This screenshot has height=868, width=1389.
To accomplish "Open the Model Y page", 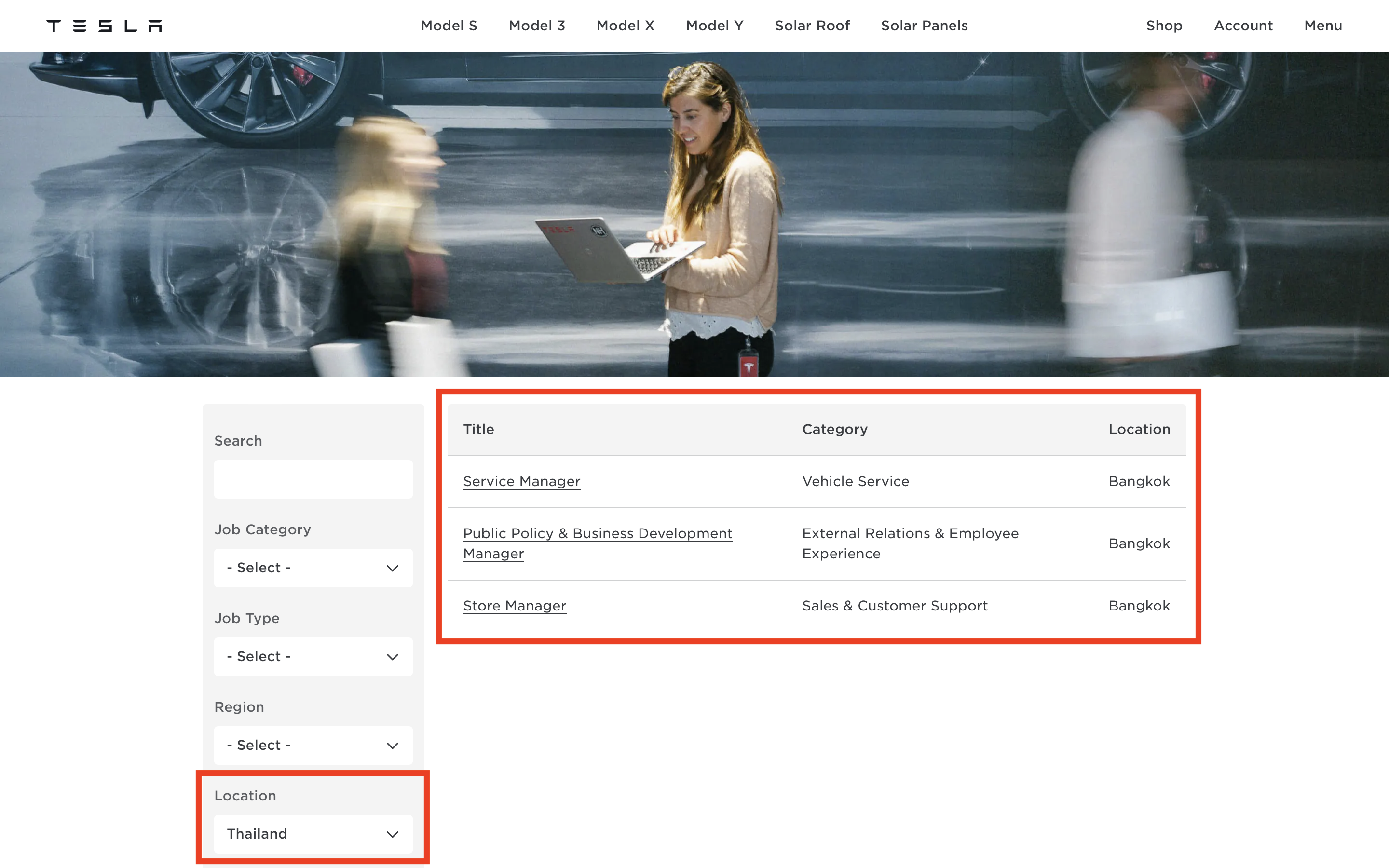I will click(x=714, y=26).
